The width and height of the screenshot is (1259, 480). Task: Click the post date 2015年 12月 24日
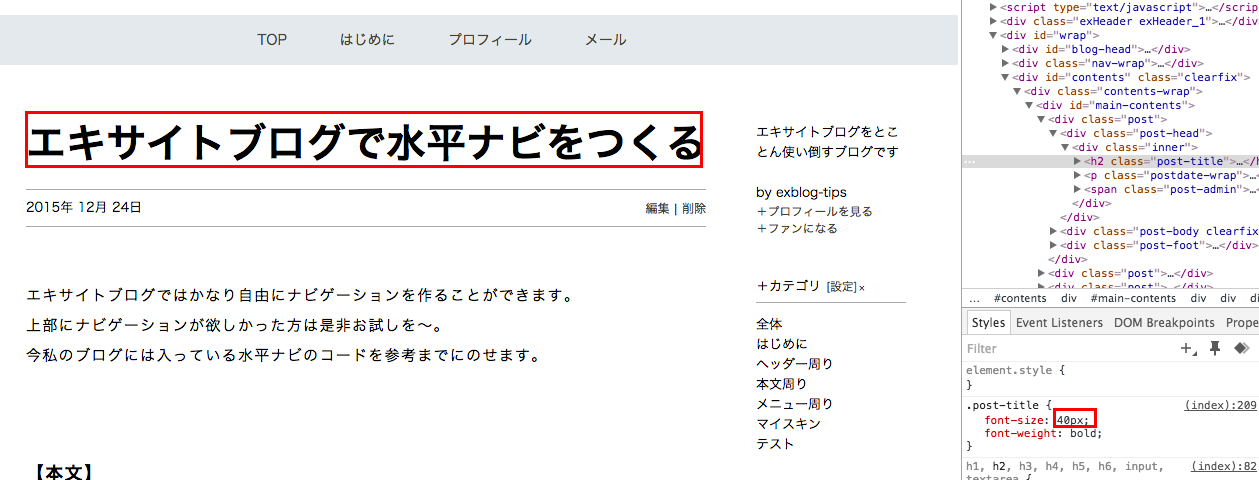(x=84, y=208)
